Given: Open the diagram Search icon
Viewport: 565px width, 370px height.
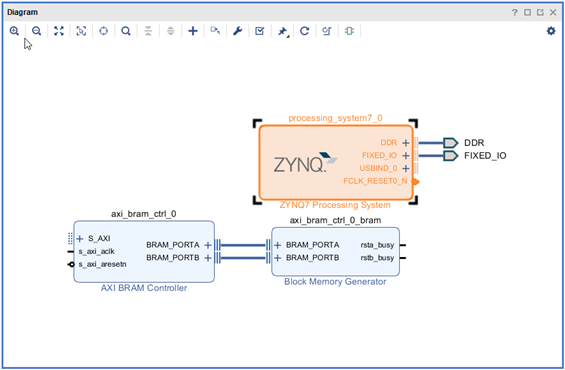Looking at the screenshot, I should 126,31.
